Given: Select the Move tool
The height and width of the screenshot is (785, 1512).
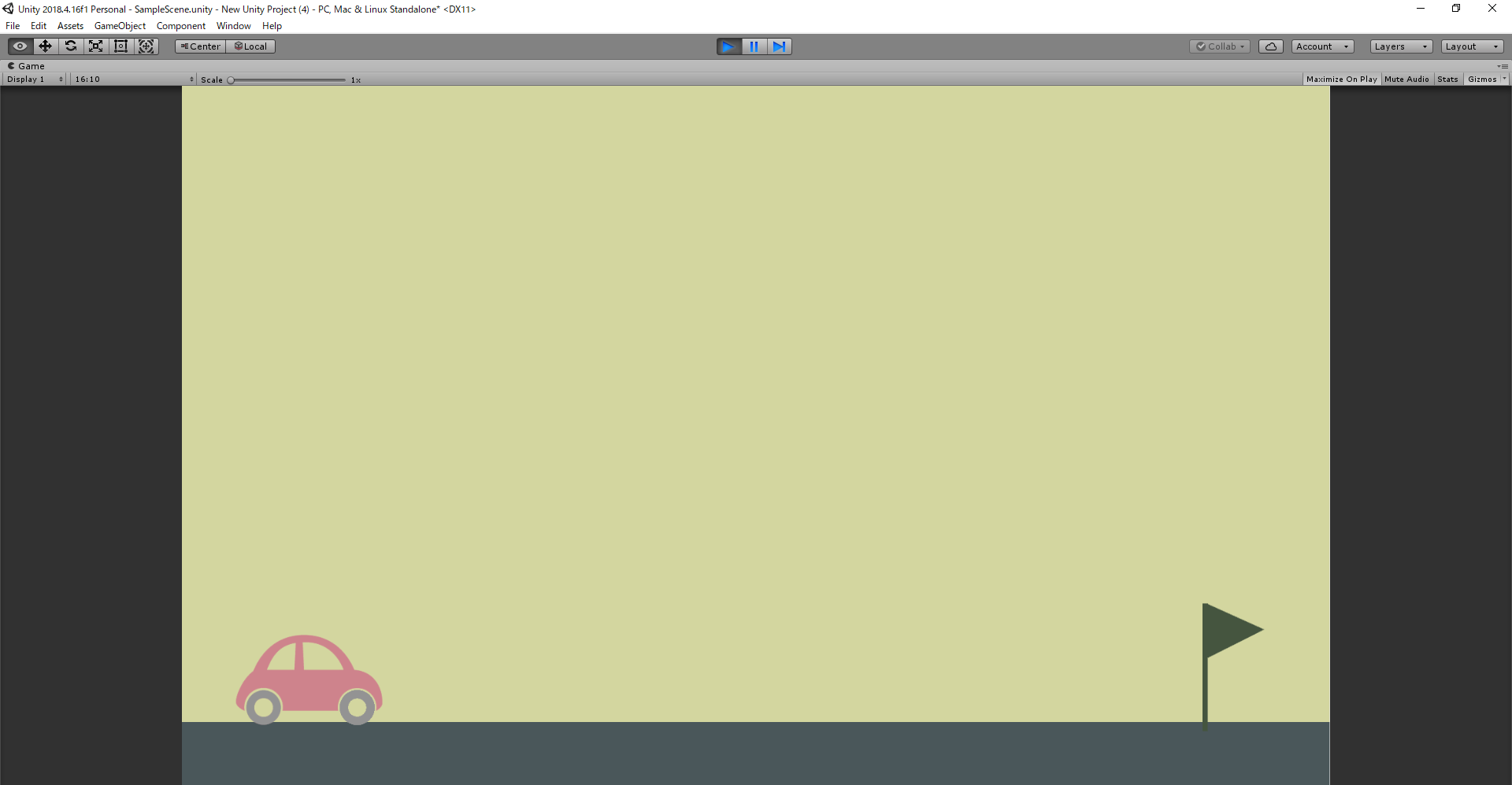Looking at the screenshot, I should (45, 46).
